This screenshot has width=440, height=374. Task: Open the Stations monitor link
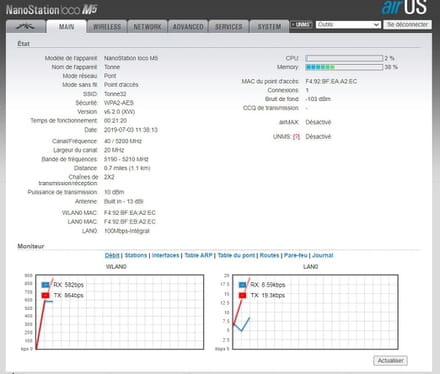[x=136, y=255]
